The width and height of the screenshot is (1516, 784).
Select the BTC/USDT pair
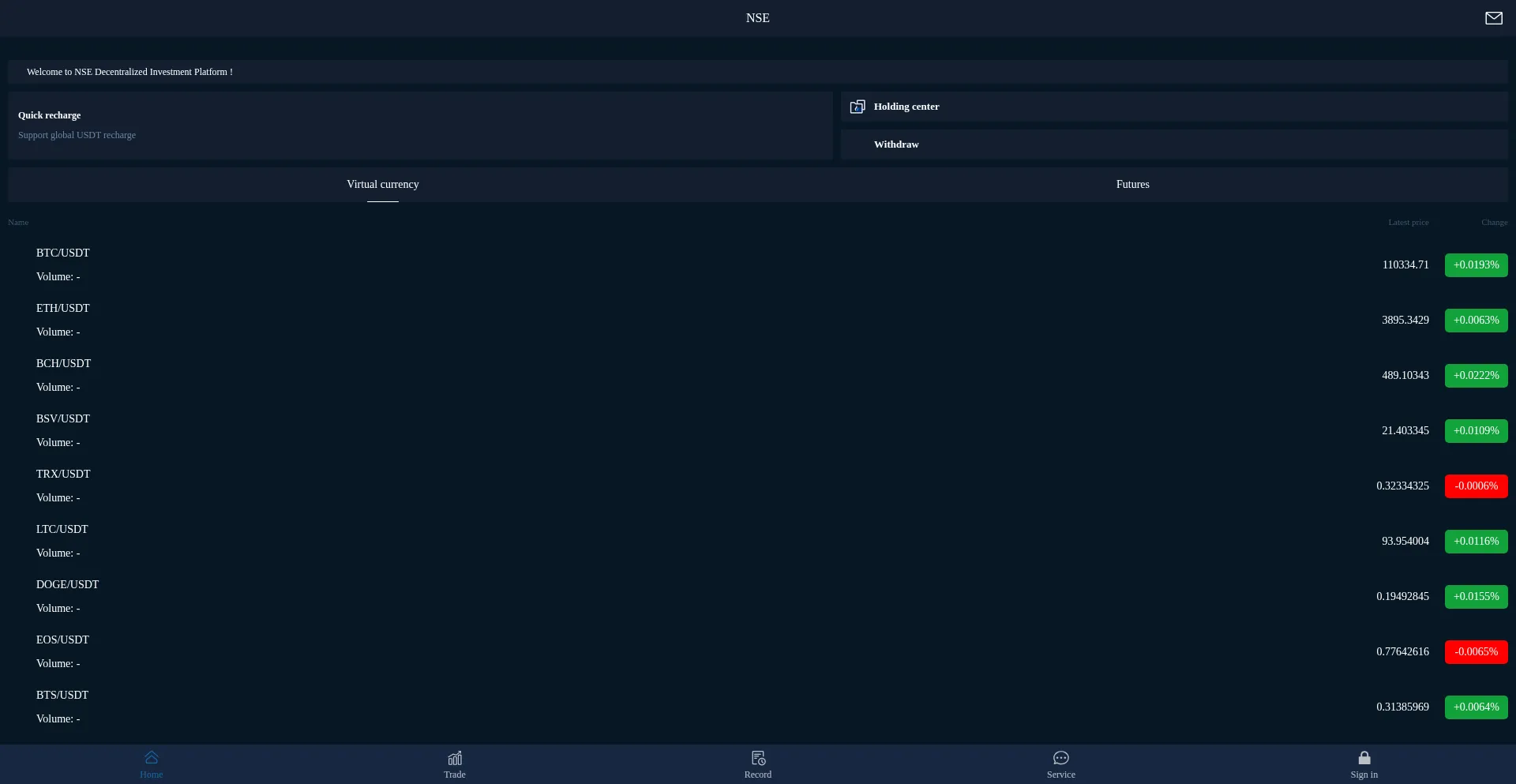click(63, 253)
